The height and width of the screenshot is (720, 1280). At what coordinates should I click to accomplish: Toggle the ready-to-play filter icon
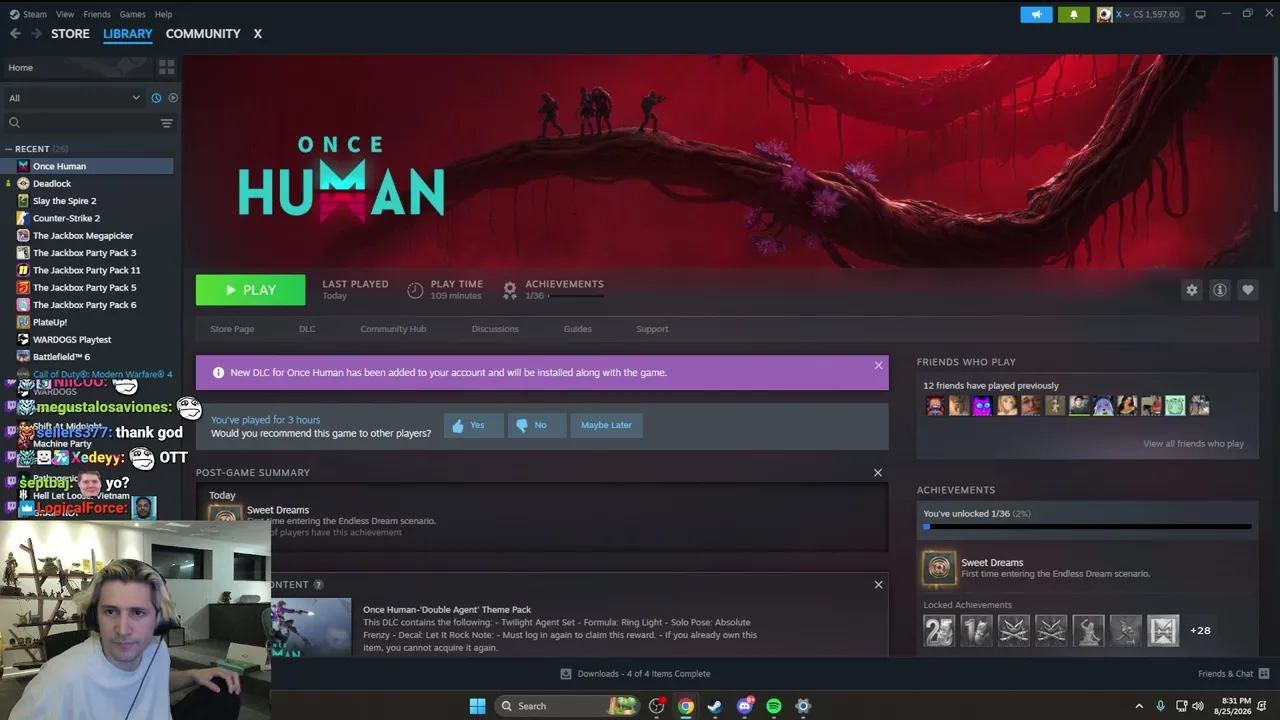click(173, 98)
